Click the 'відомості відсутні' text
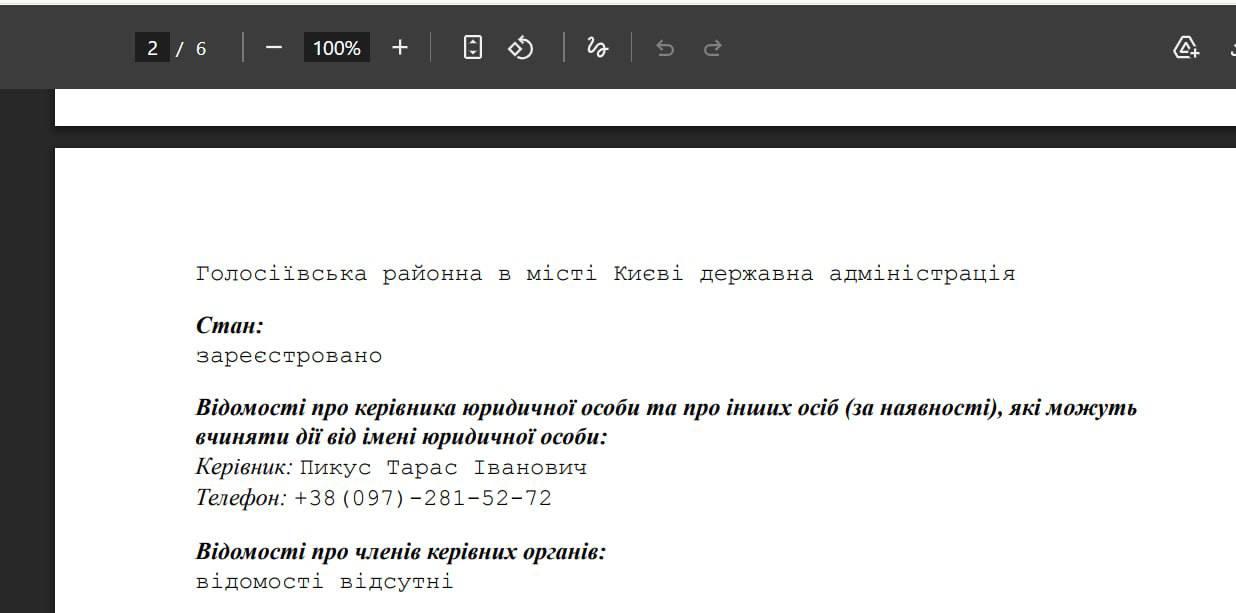 [324, 582]
